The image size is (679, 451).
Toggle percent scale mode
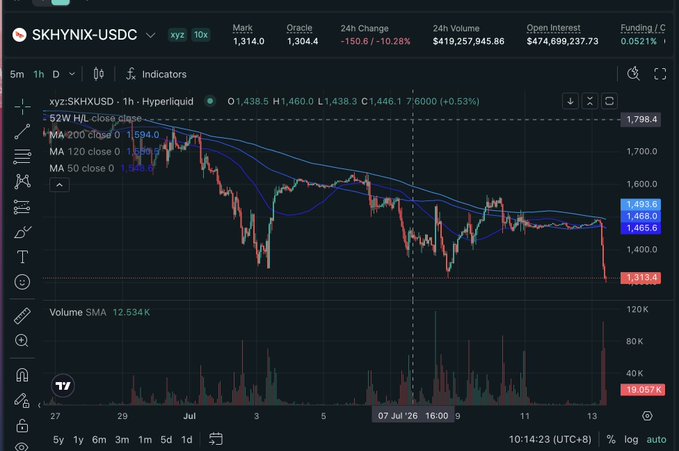(x=611, y=439)
